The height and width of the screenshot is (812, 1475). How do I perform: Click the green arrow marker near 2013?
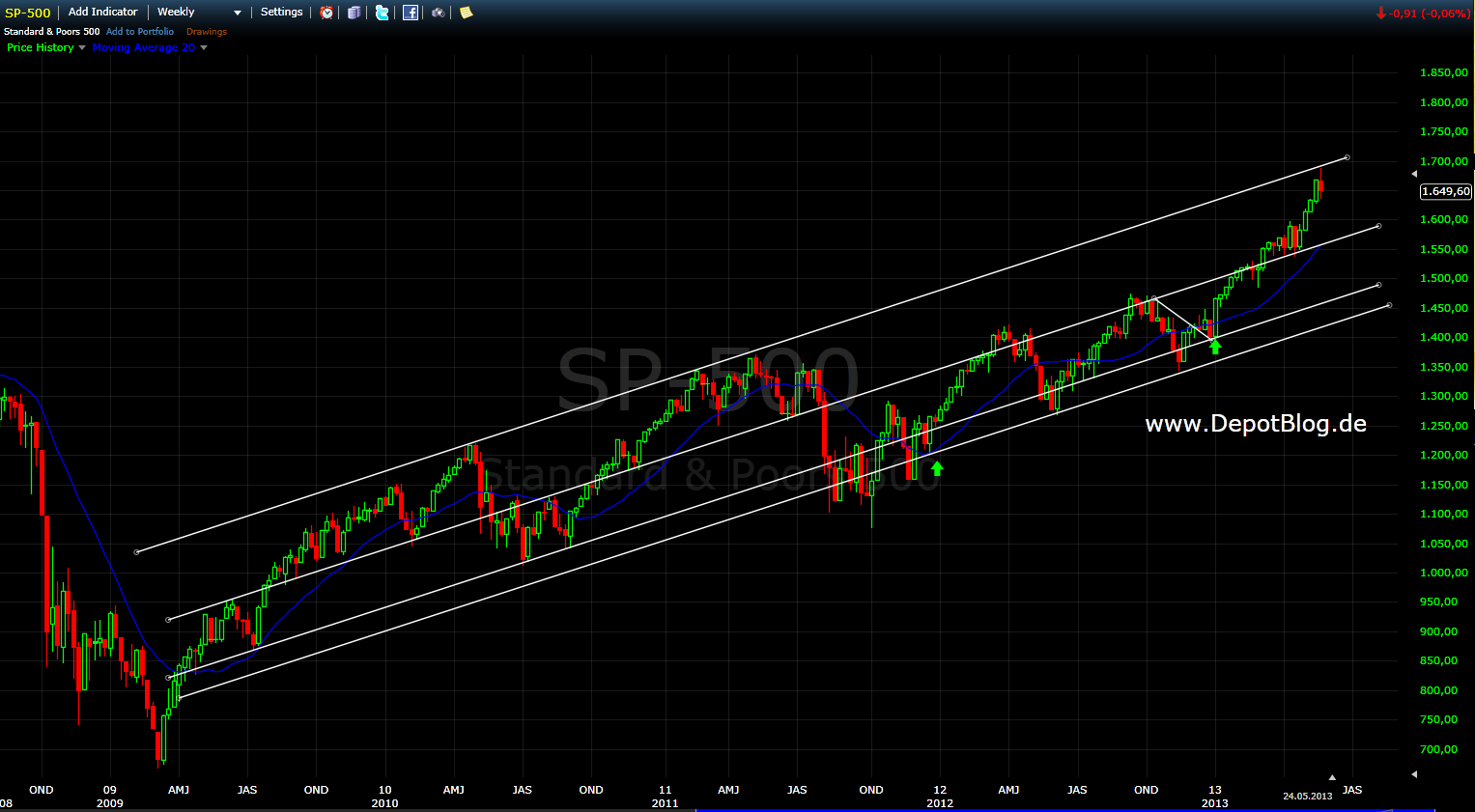(1215, 347)
